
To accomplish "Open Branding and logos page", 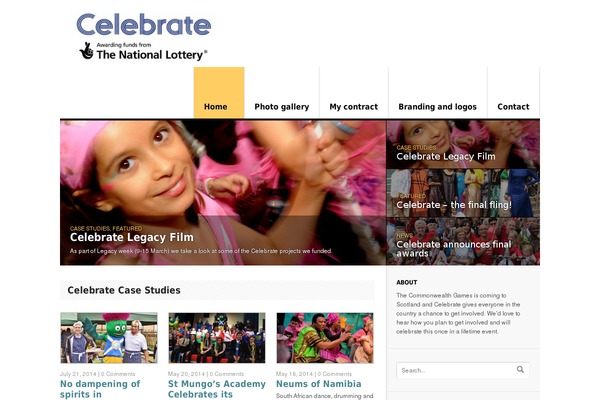I will click(437, 107).
